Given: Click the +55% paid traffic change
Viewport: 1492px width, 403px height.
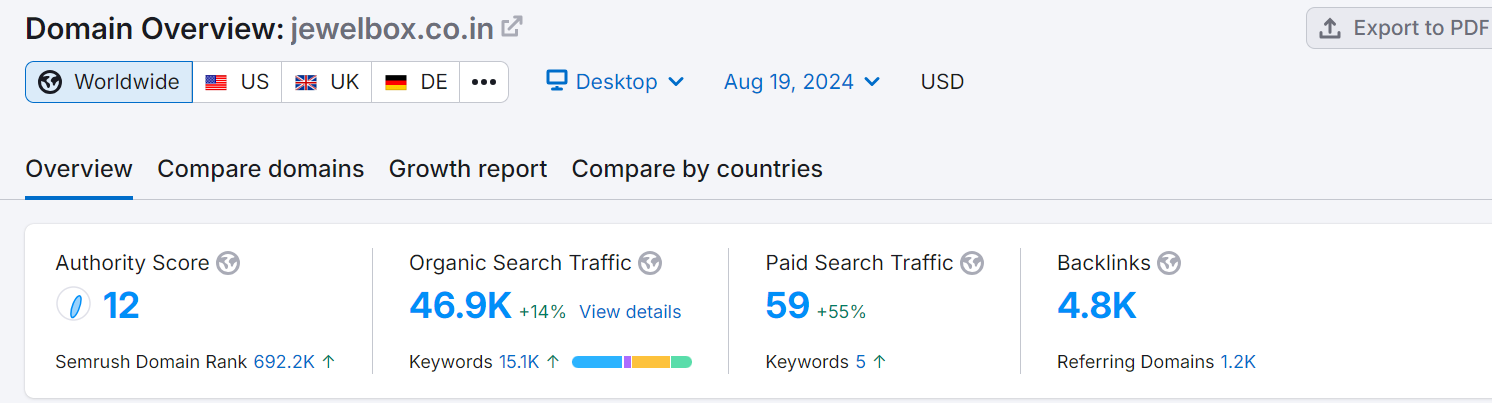Looking at the screenshot, I should point(841,312).
